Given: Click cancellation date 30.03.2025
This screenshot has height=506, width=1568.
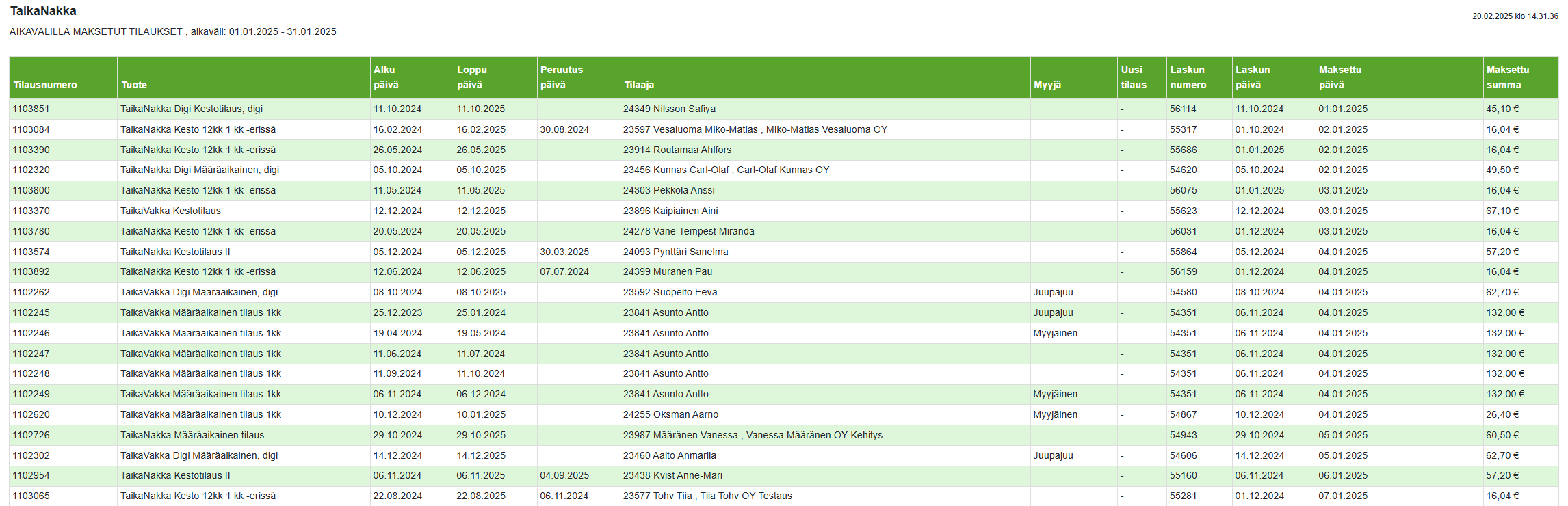Looking at the screenshot, I should pos(564,252).
